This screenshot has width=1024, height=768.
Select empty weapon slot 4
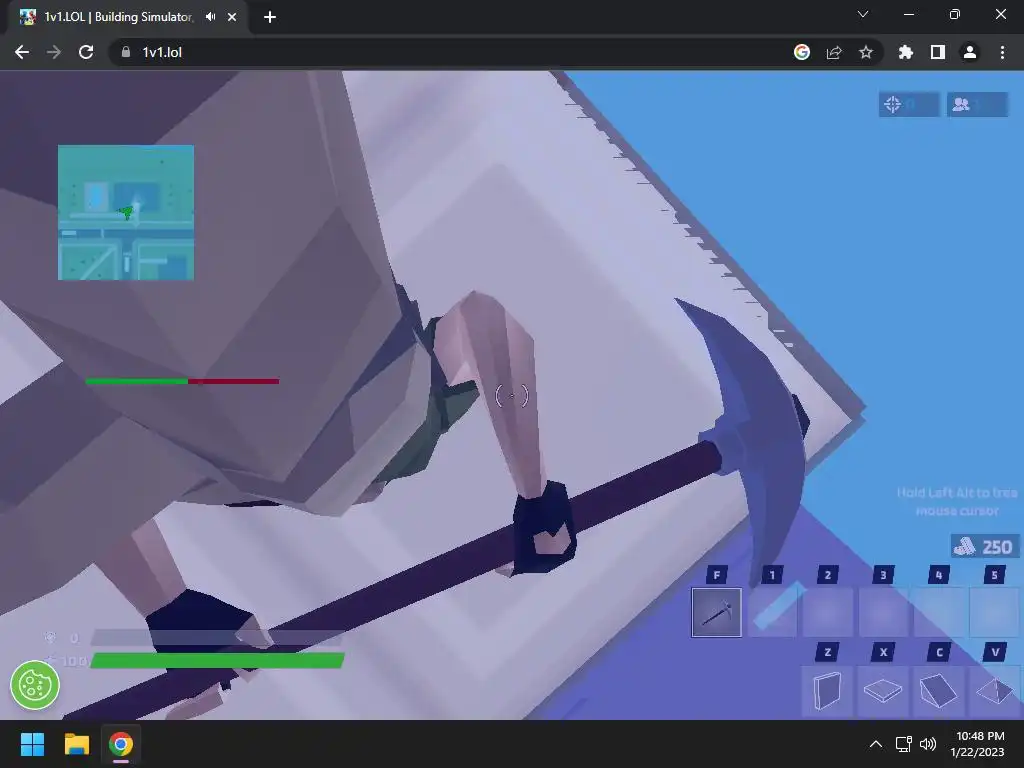coord(938,612)
